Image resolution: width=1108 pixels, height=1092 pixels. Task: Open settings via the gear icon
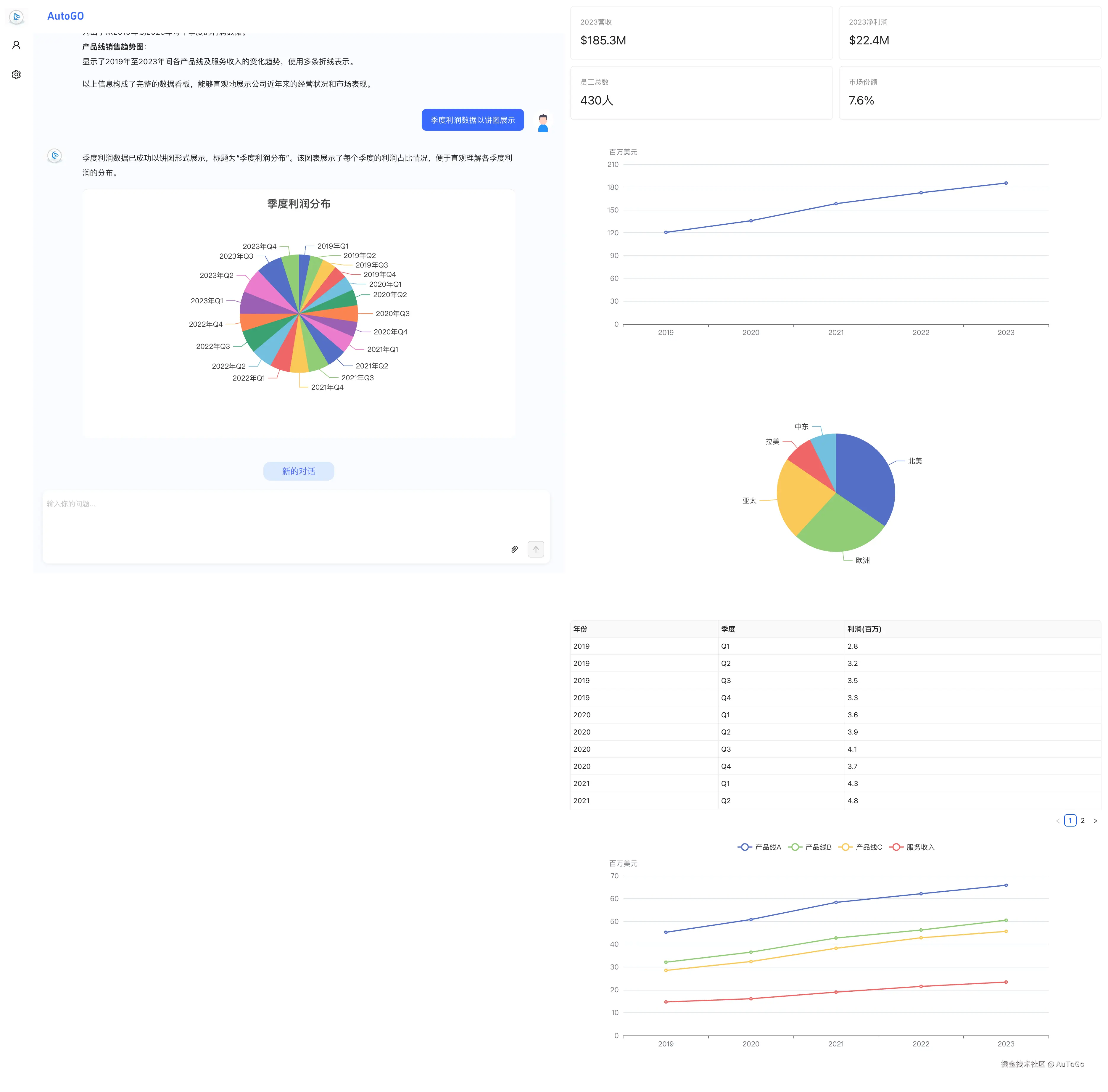click(17, 75)
